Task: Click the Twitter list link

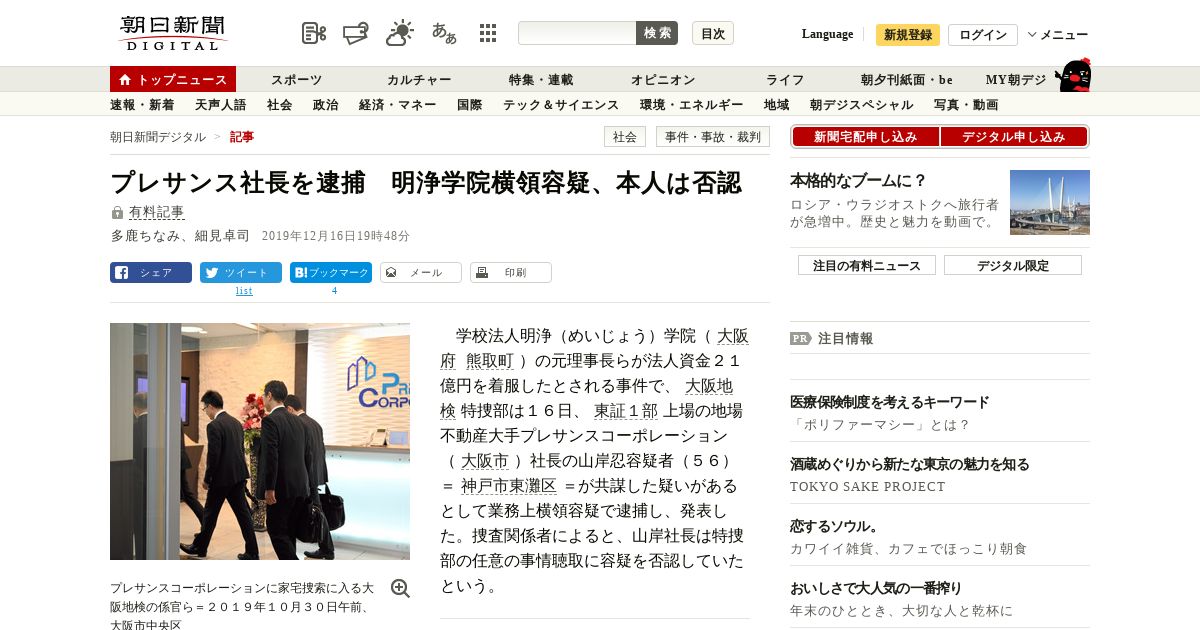Action: [x=244, y=291]
